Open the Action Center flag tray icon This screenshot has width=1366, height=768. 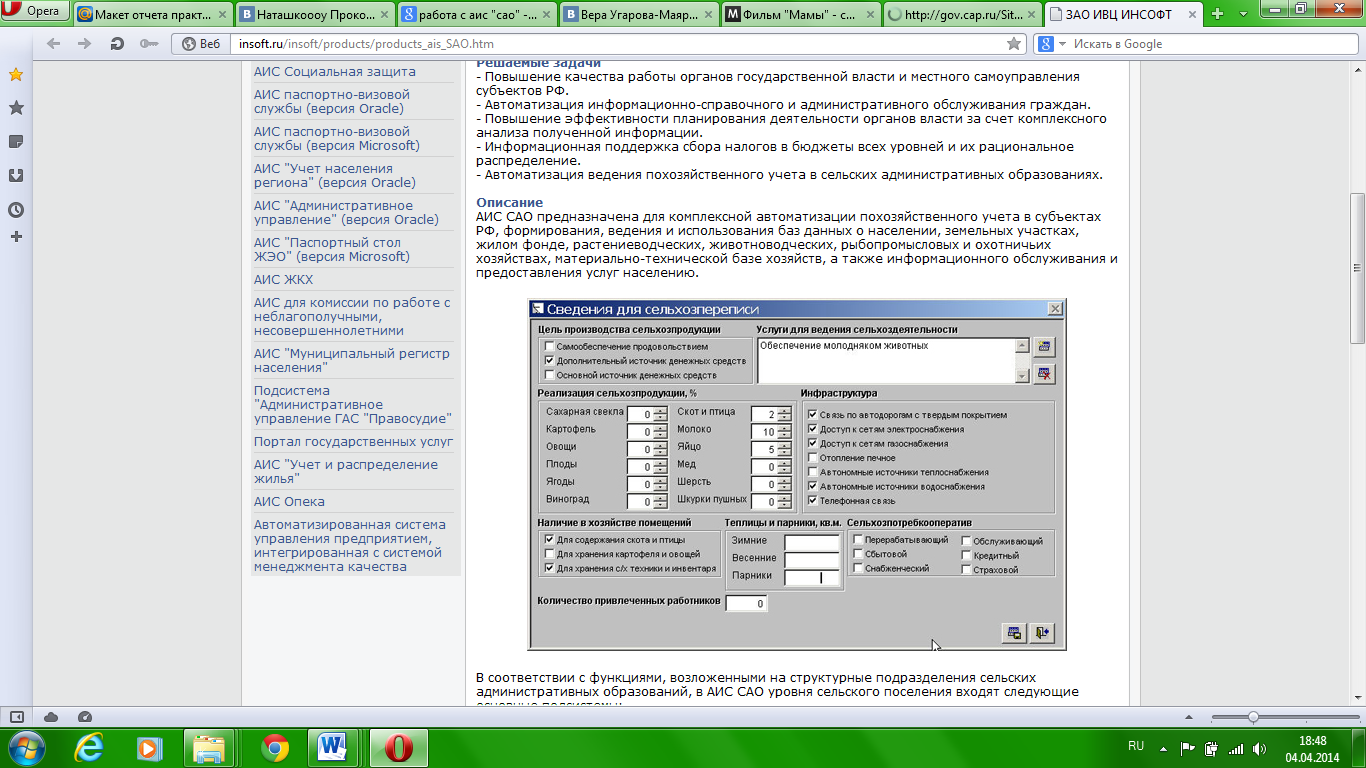(x=1188, y=748)
